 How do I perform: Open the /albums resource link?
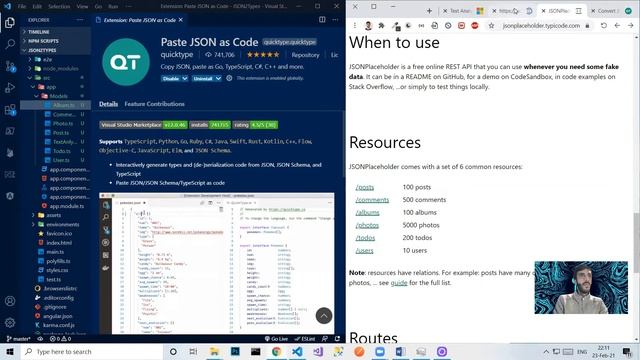367,213
